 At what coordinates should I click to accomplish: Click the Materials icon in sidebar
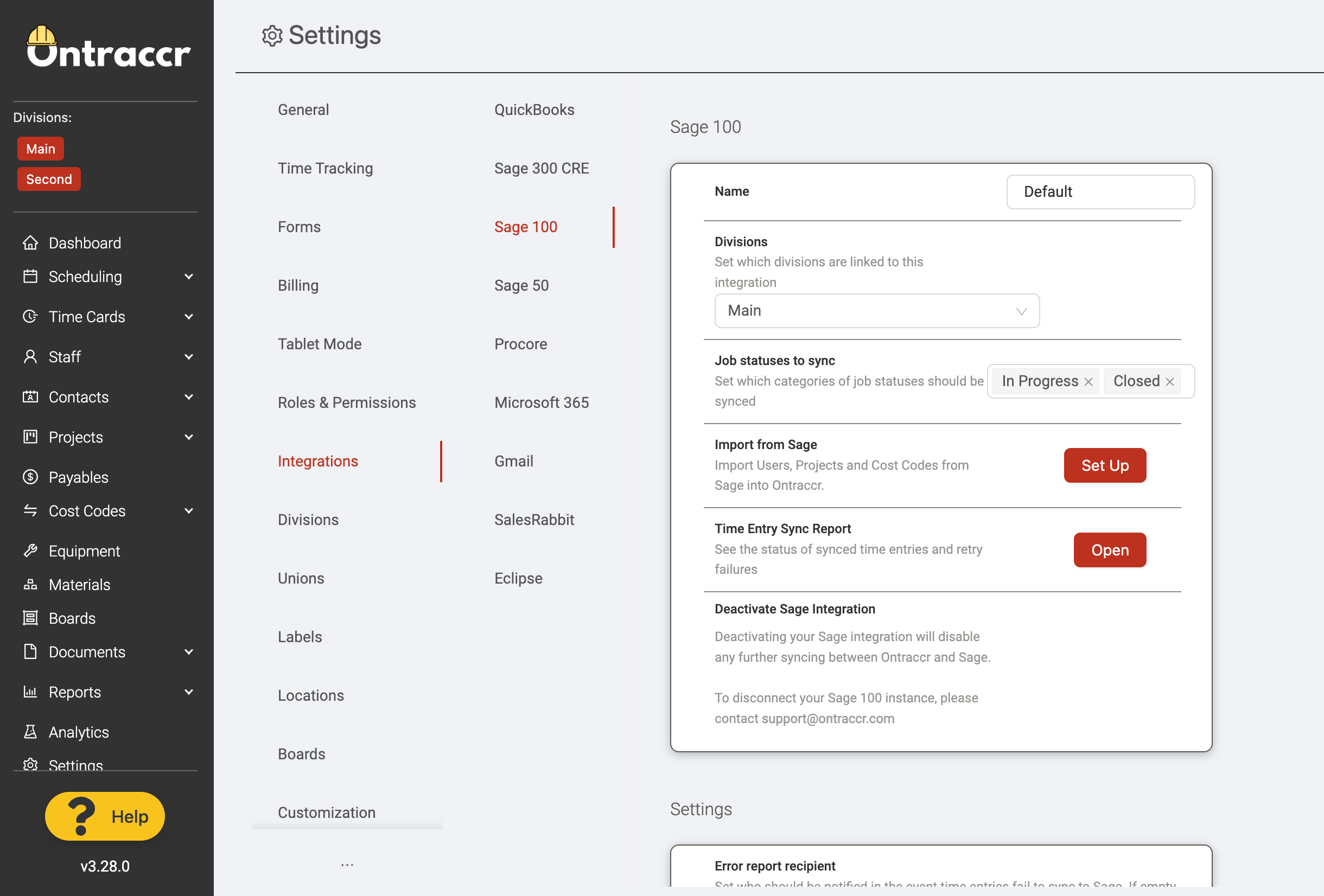(x=30, y=584)
